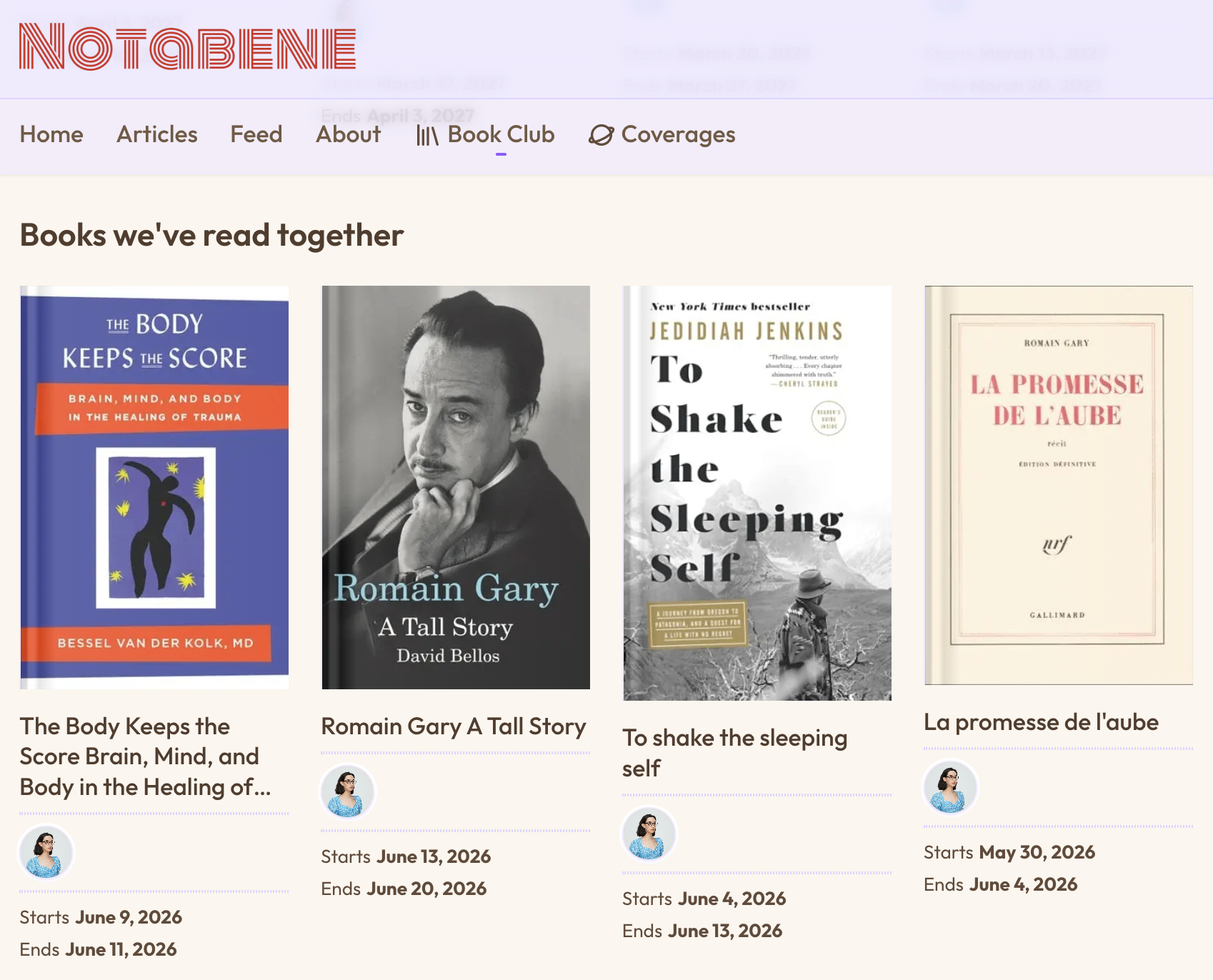The image size is (1213, 980).
Task: Open the Feed section
Action: click(256, 134)
